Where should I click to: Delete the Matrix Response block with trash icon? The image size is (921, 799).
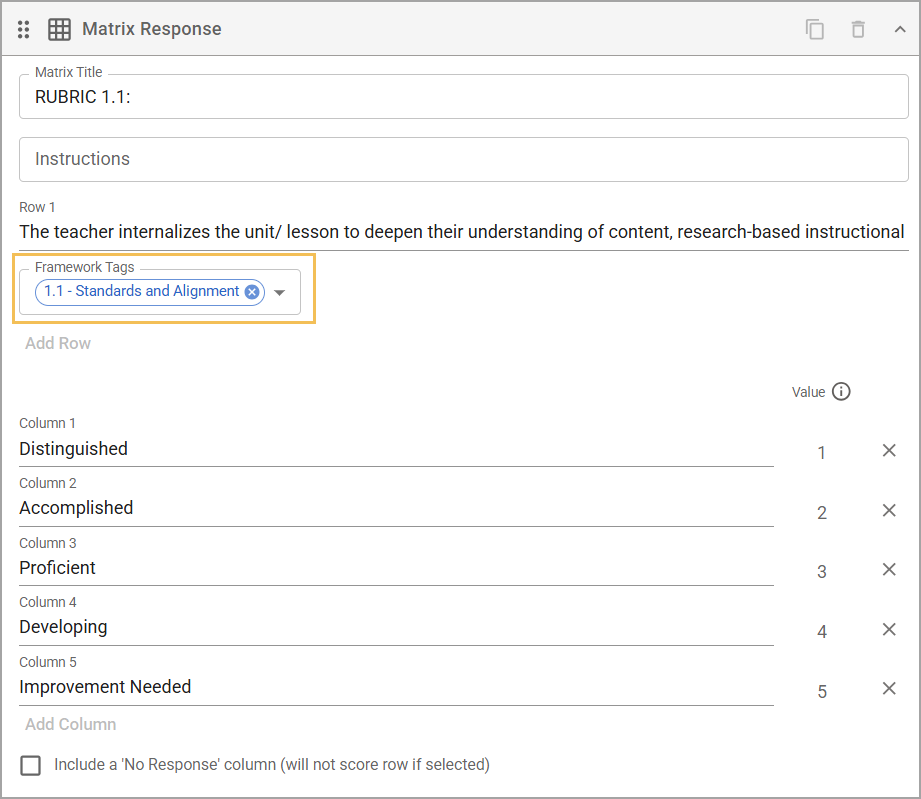tap(858, 29)
